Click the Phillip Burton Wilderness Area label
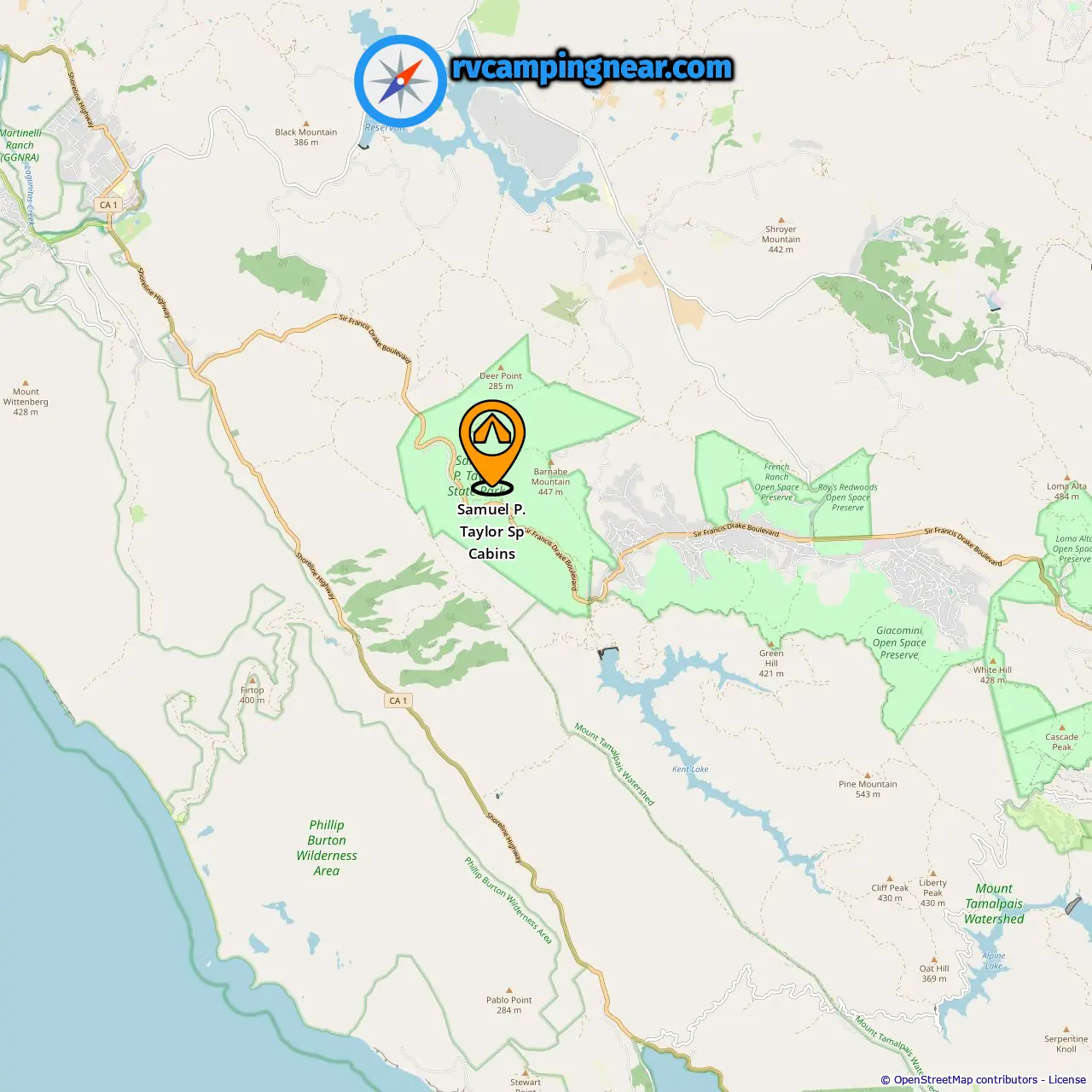This screenshot has width=1092, height=1092. pyautogui.click(x=327, y=848)
